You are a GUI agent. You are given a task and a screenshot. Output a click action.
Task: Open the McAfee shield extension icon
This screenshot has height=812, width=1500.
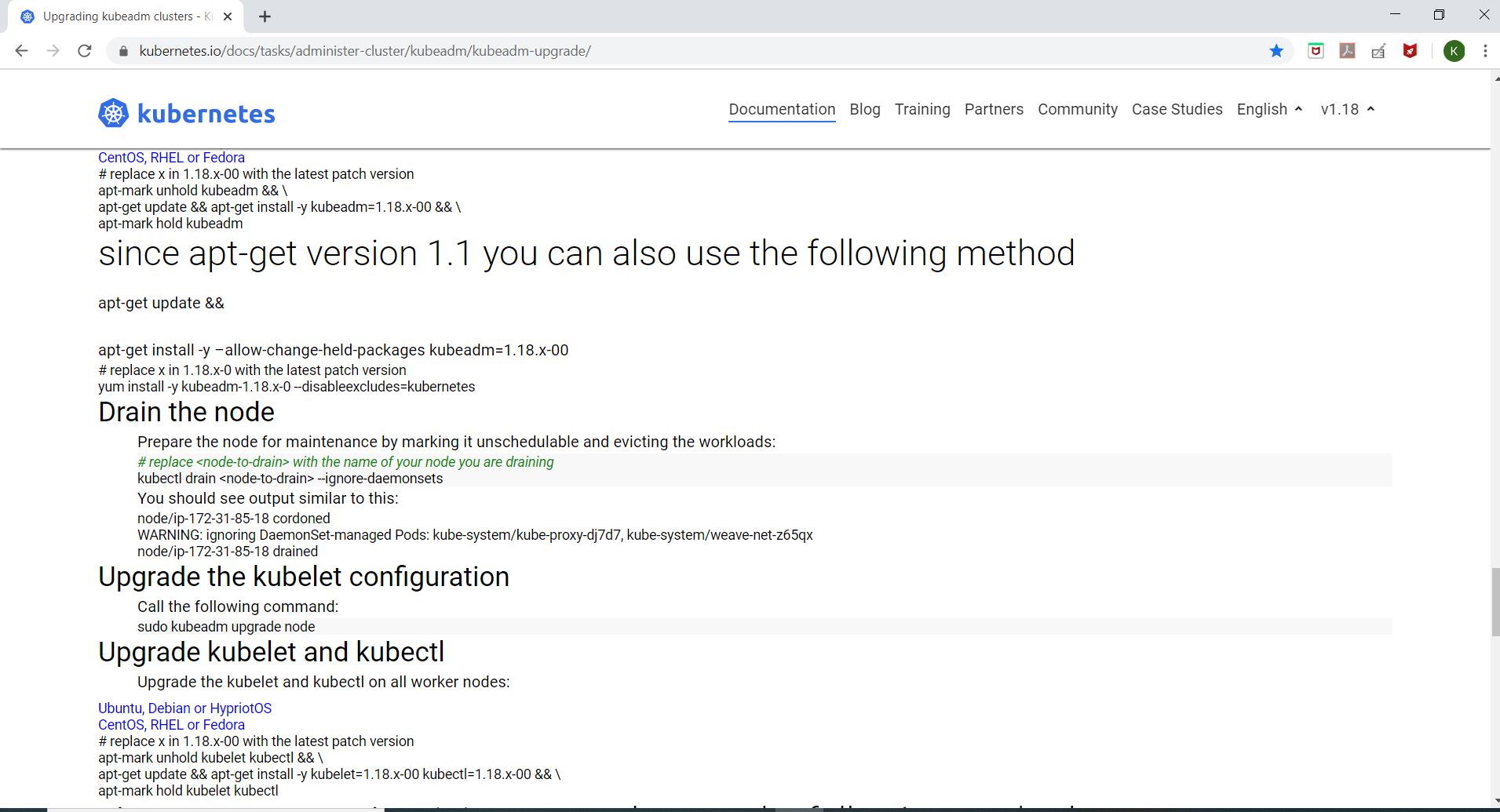click(x=1411, y=51)
